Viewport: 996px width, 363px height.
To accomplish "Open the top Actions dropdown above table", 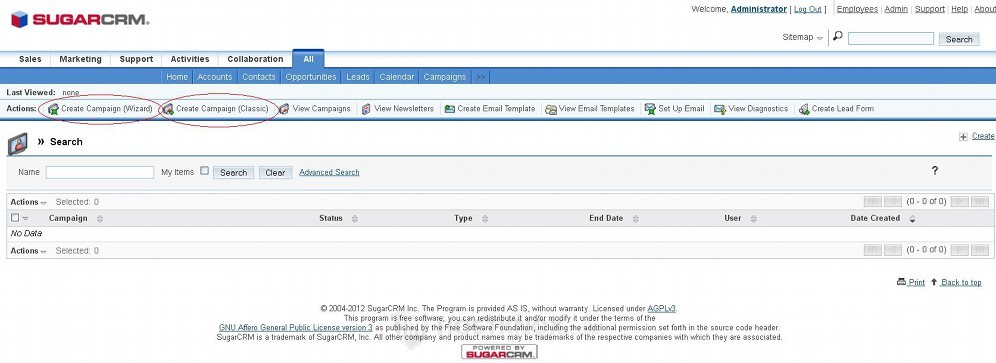I will pyautogui.click(x=29, y=202).
